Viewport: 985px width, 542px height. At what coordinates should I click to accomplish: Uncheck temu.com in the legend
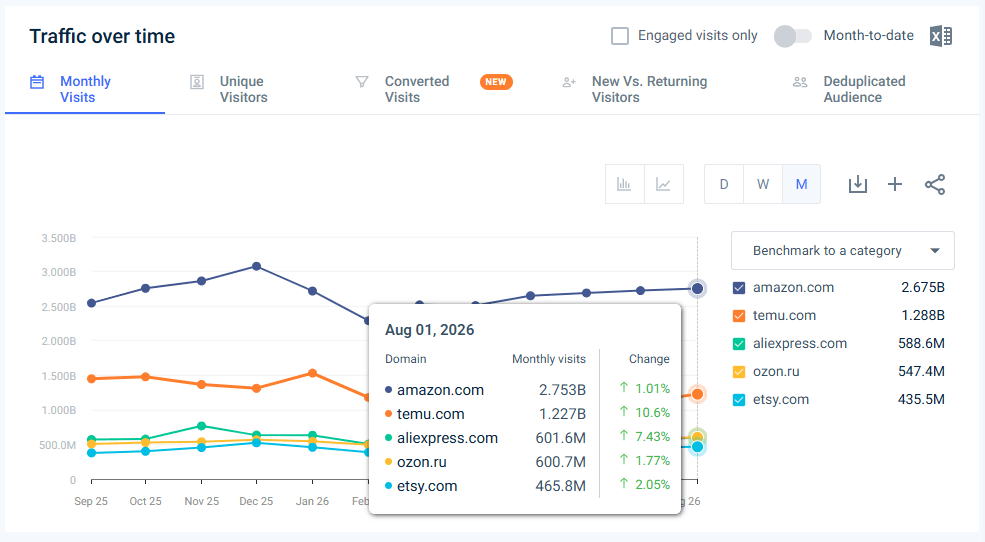click(739, 316)
